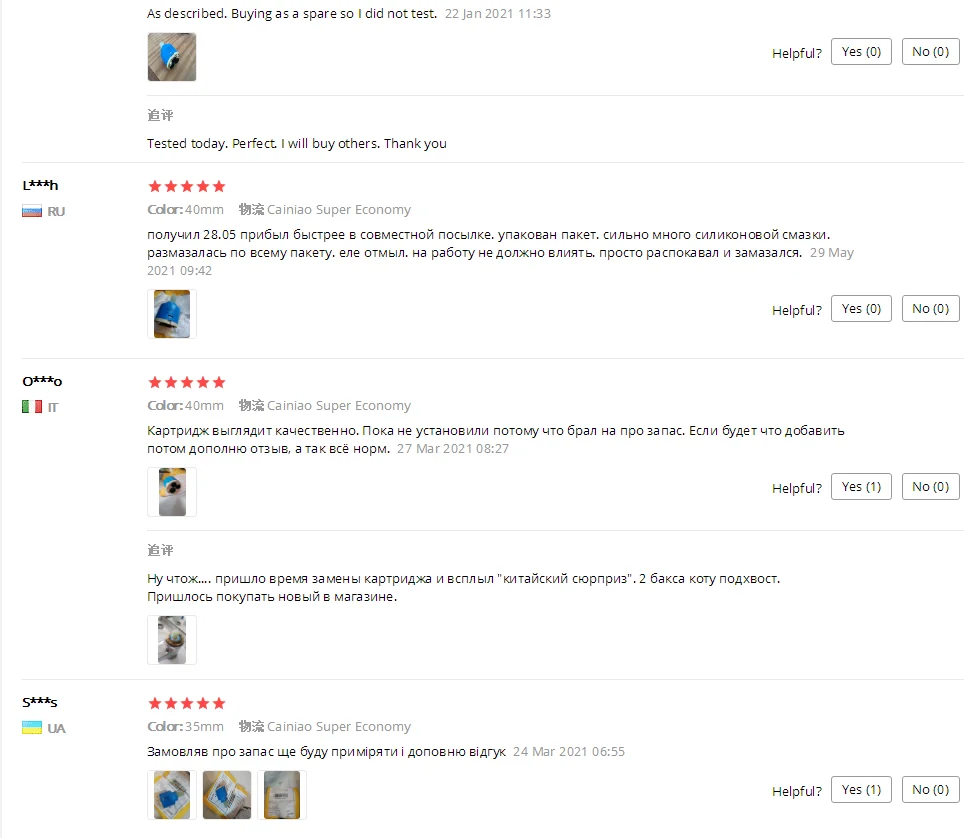Open O***o review's first photo thumbnail
This screenshot has height=838, width=964.
coord(172,492)
